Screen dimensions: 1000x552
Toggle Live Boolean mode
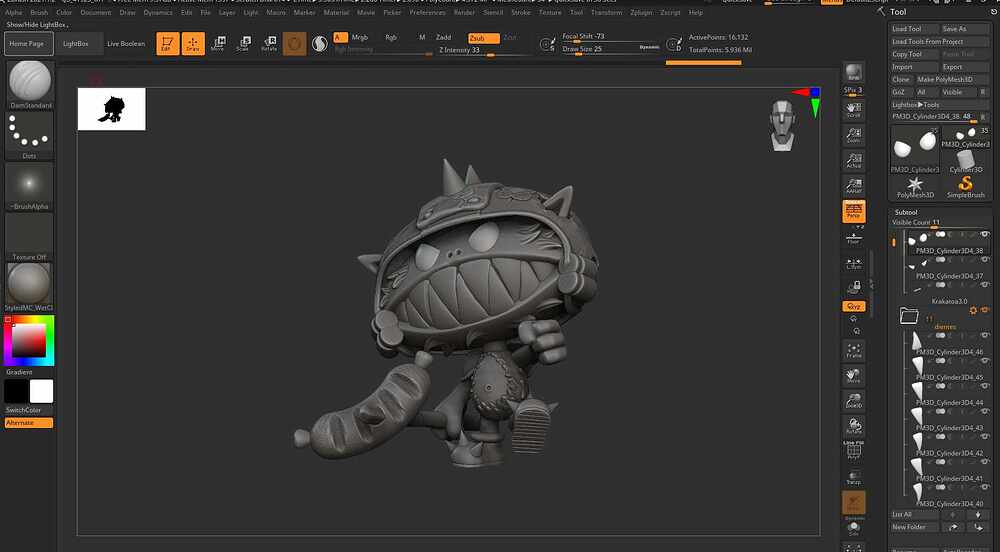[126, 43]
